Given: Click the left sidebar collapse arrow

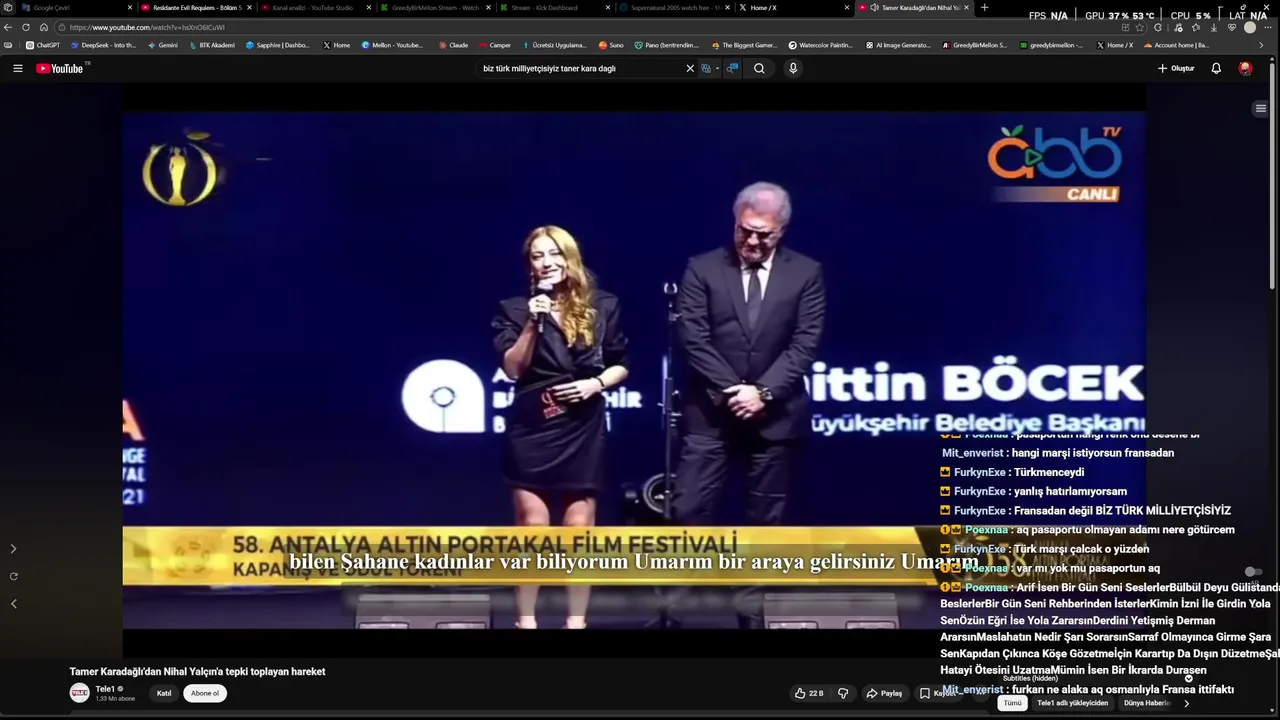Looking at the screenshot, I should pos(13,603).
